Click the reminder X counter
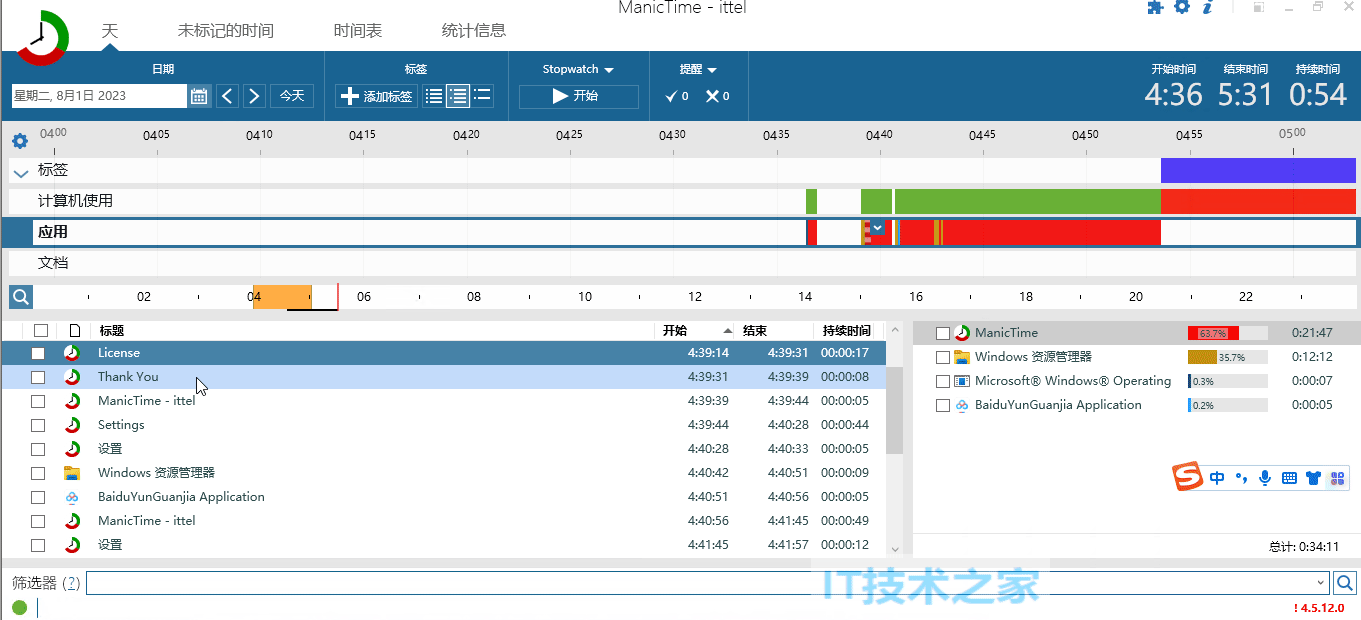 click(717, 97)
